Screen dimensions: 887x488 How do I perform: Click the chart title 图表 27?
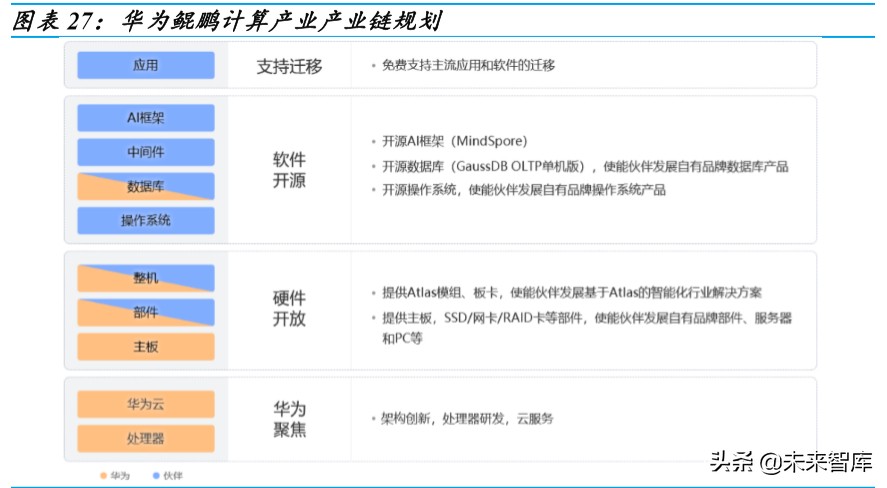226,21
